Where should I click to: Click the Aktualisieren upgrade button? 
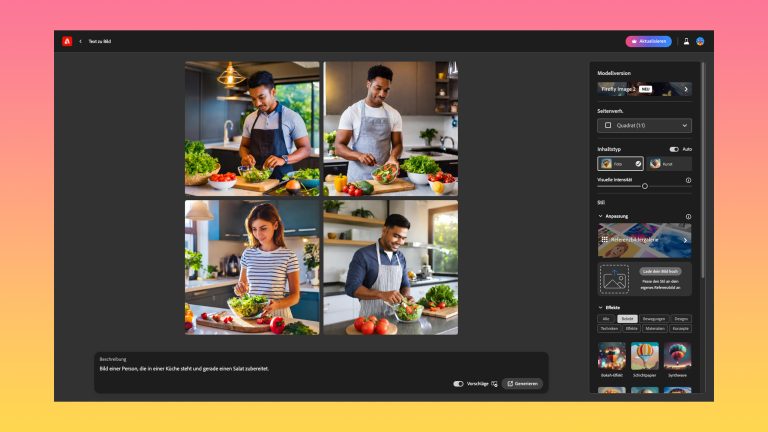[648, 41]
